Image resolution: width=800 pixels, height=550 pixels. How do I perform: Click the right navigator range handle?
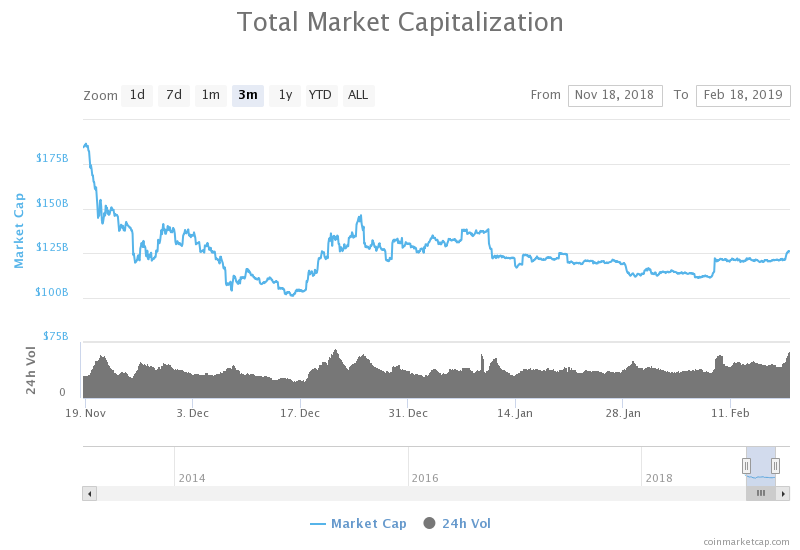775,465
